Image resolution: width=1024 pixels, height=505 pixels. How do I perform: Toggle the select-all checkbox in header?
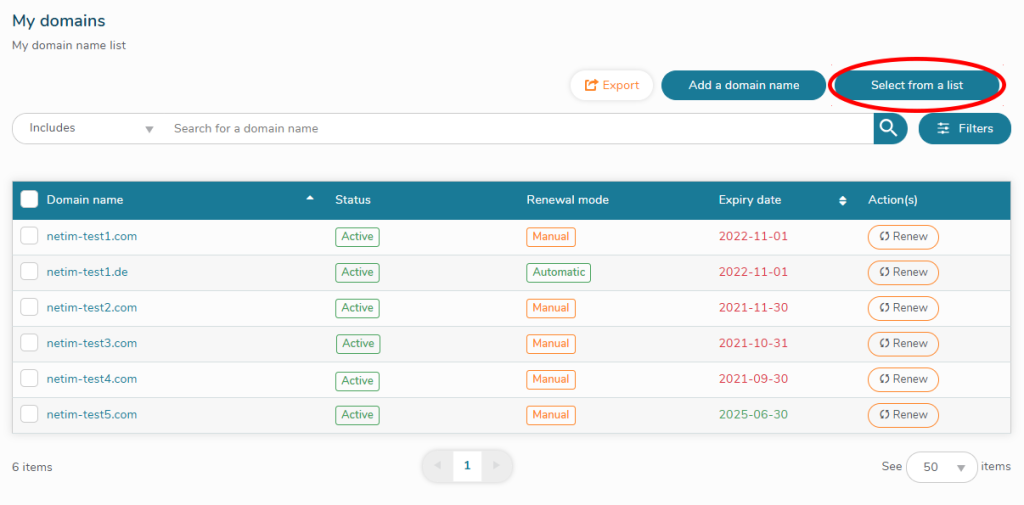pyautogui.click(x=29, y=199)
